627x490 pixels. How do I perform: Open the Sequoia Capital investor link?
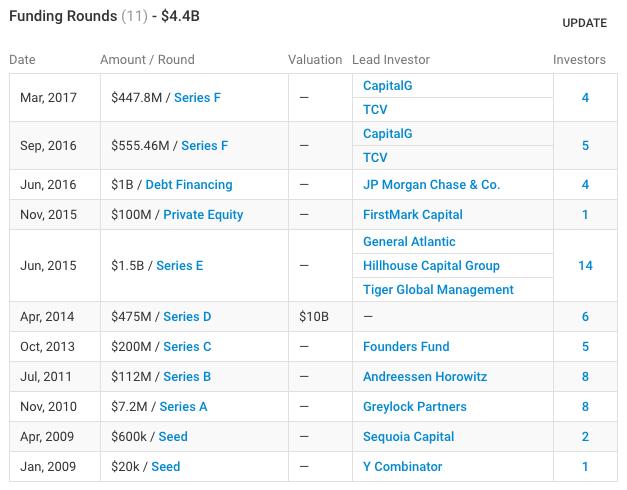tap(408, 437)
